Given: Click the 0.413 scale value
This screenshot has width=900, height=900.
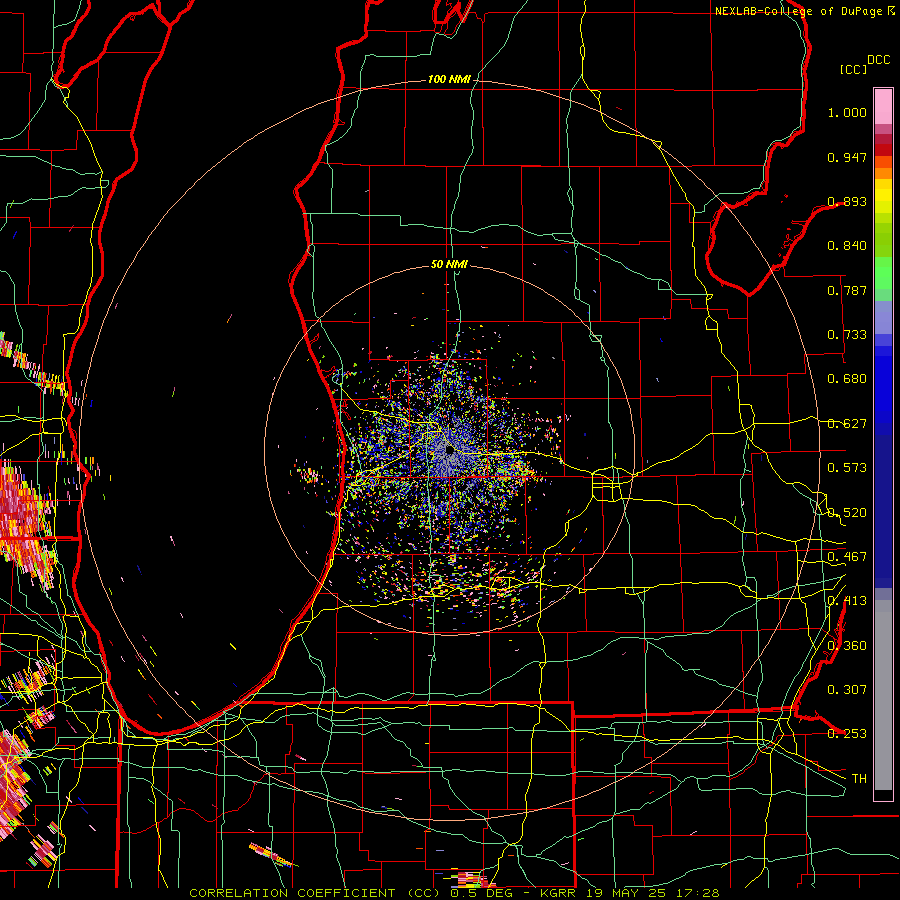Looking at the screenshot, I should tap(847, 601).
